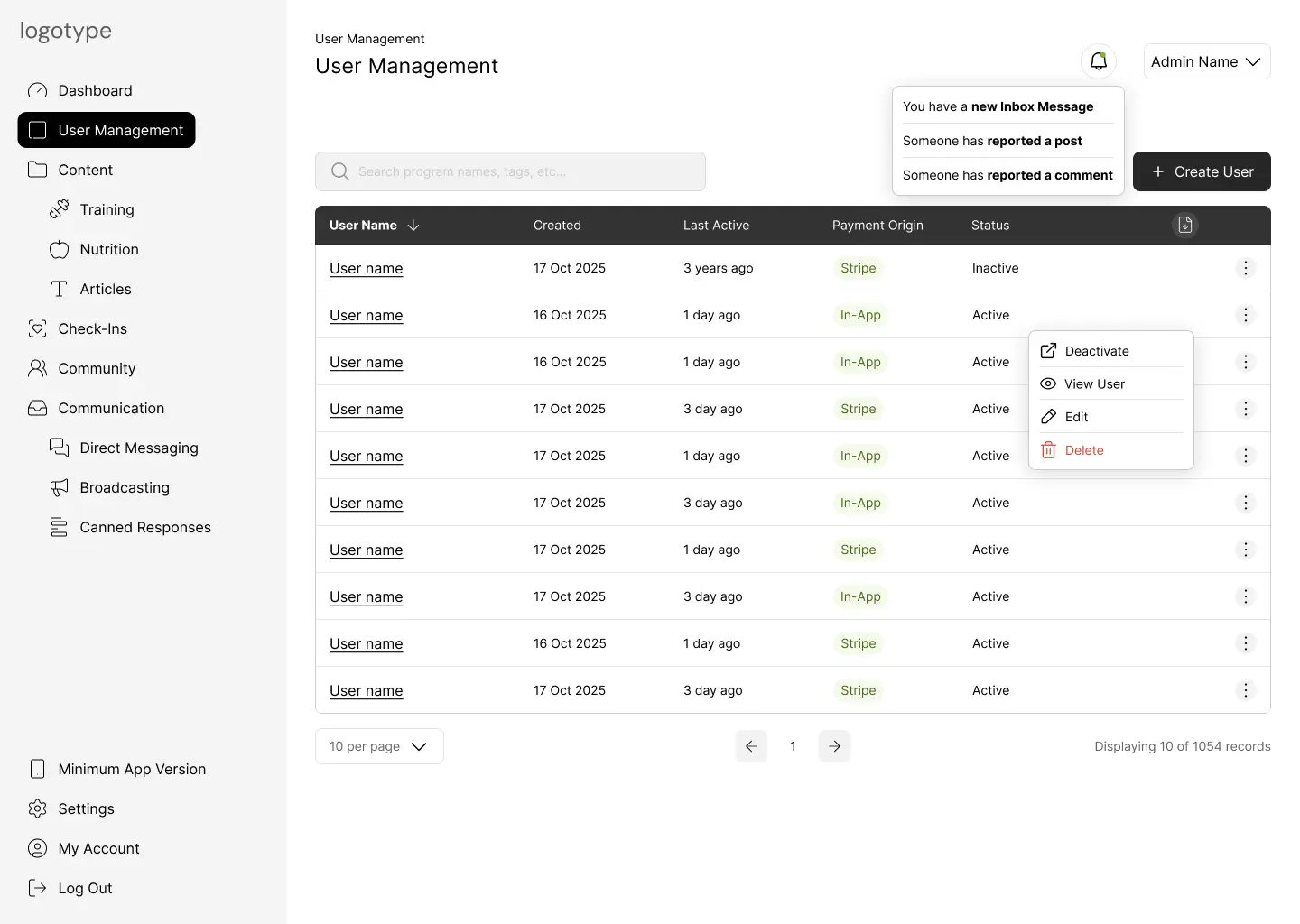Click the Check-Ins heart scan icon

(x=37, y=328)
